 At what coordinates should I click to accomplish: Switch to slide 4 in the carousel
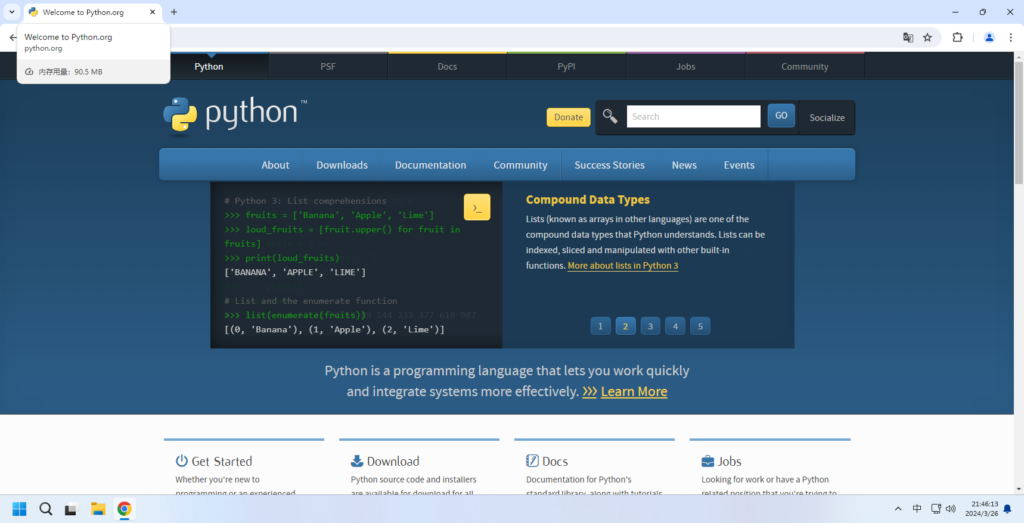[675, 326]
